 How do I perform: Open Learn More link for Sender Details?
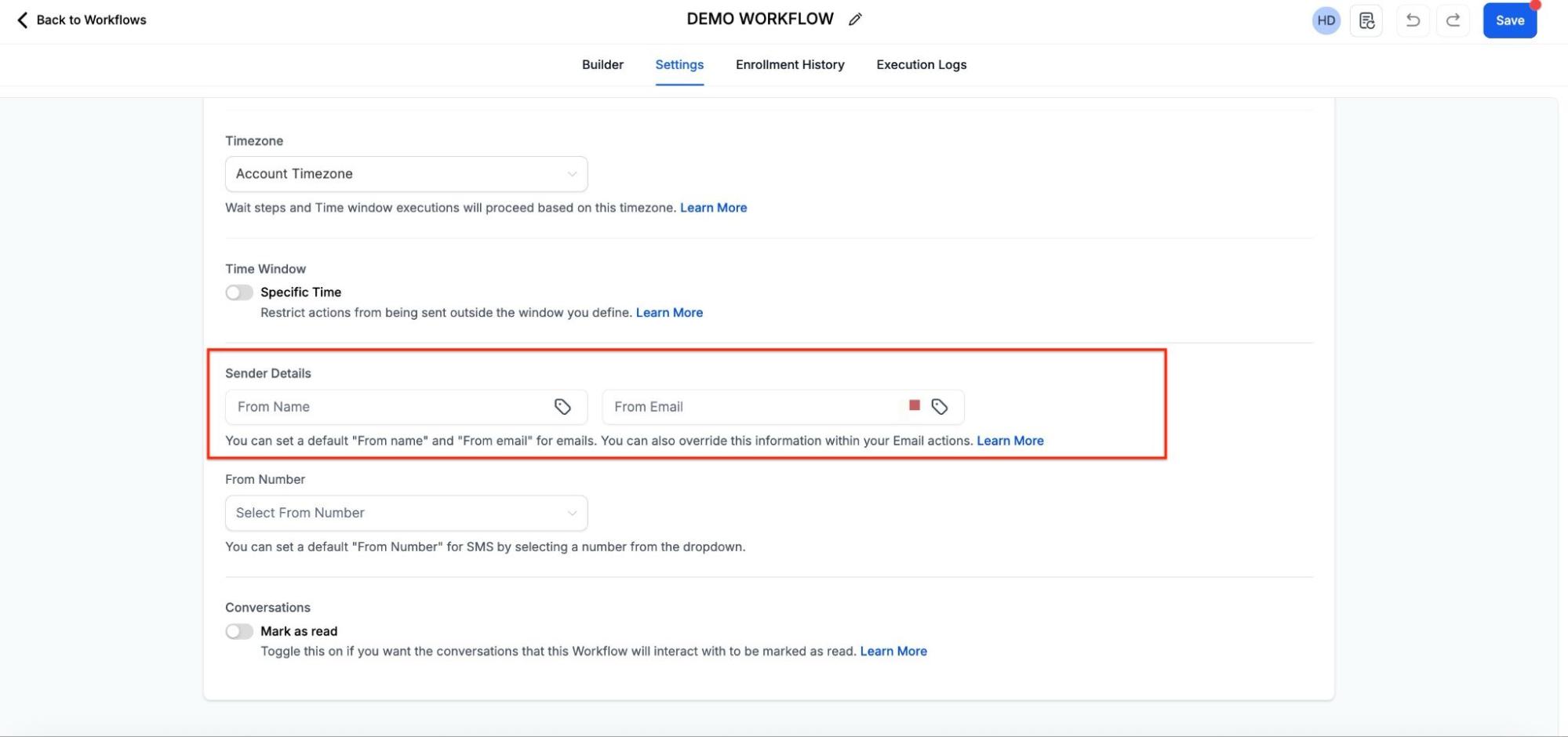point(1010,441)
